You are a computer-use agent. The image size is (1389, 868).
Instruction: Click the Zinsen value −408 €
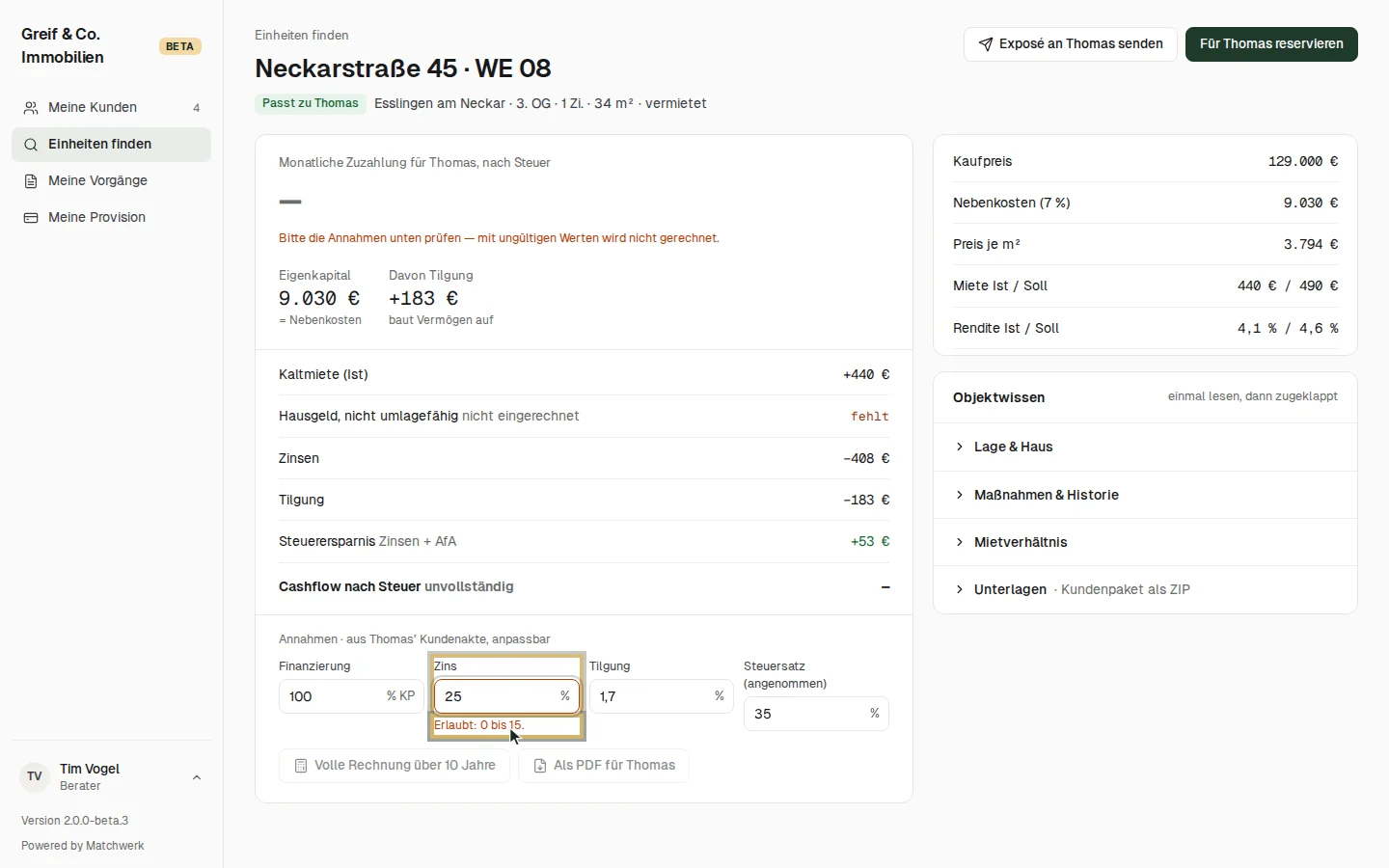coord(866,459)
